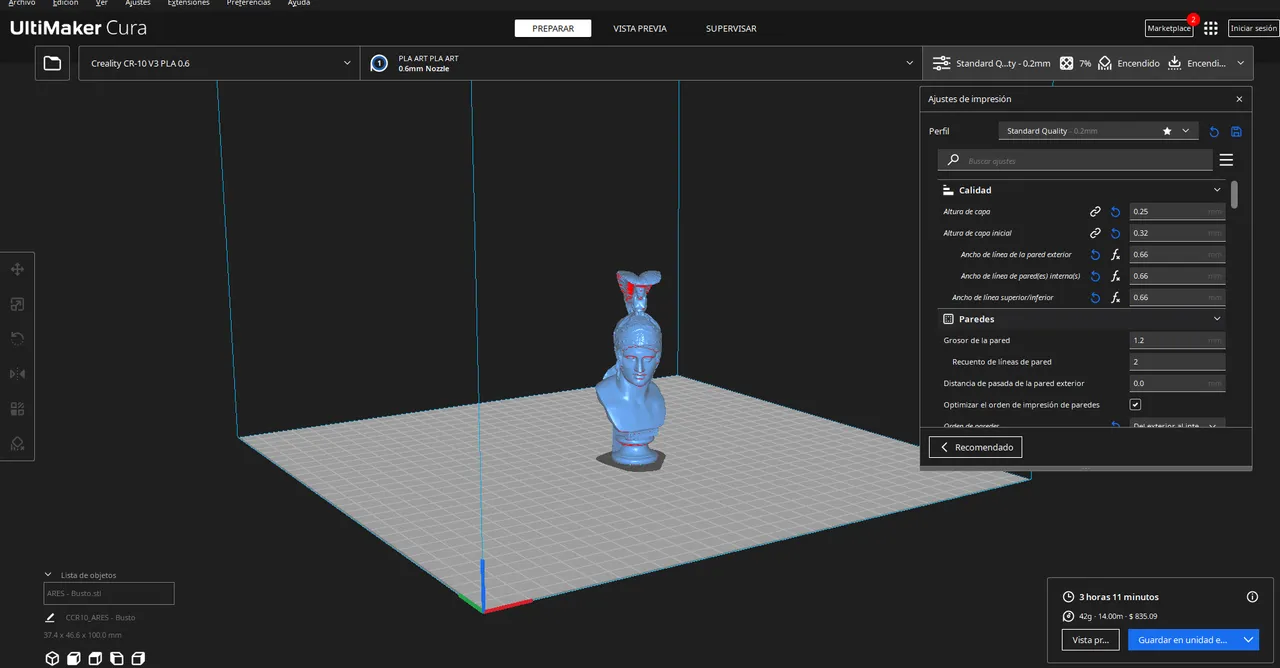Click link icon beside Altura de capa
The width and height of the screenshot is (1280, 668).
pos(1095,212)
